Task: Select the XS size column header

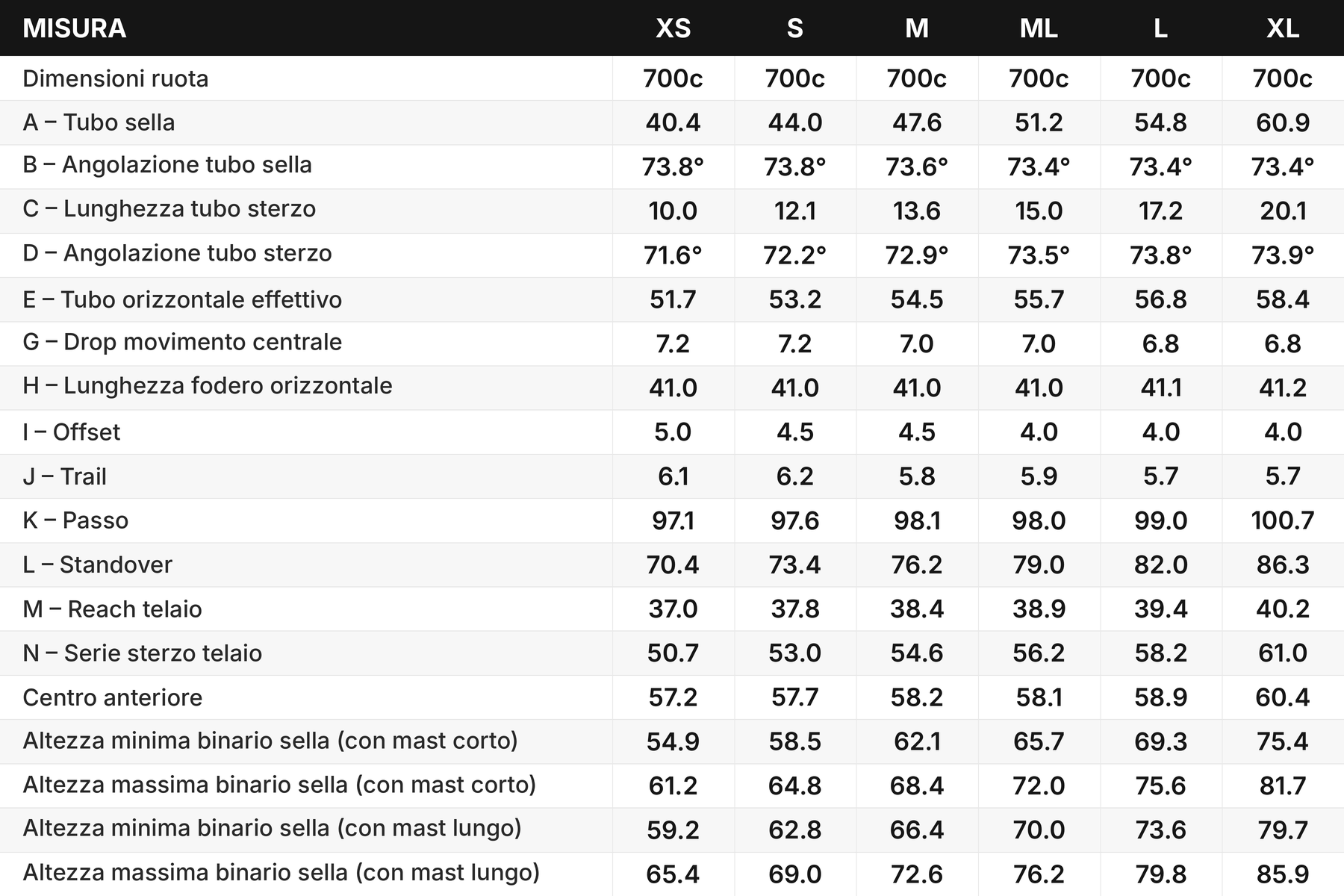Action: 673,28
